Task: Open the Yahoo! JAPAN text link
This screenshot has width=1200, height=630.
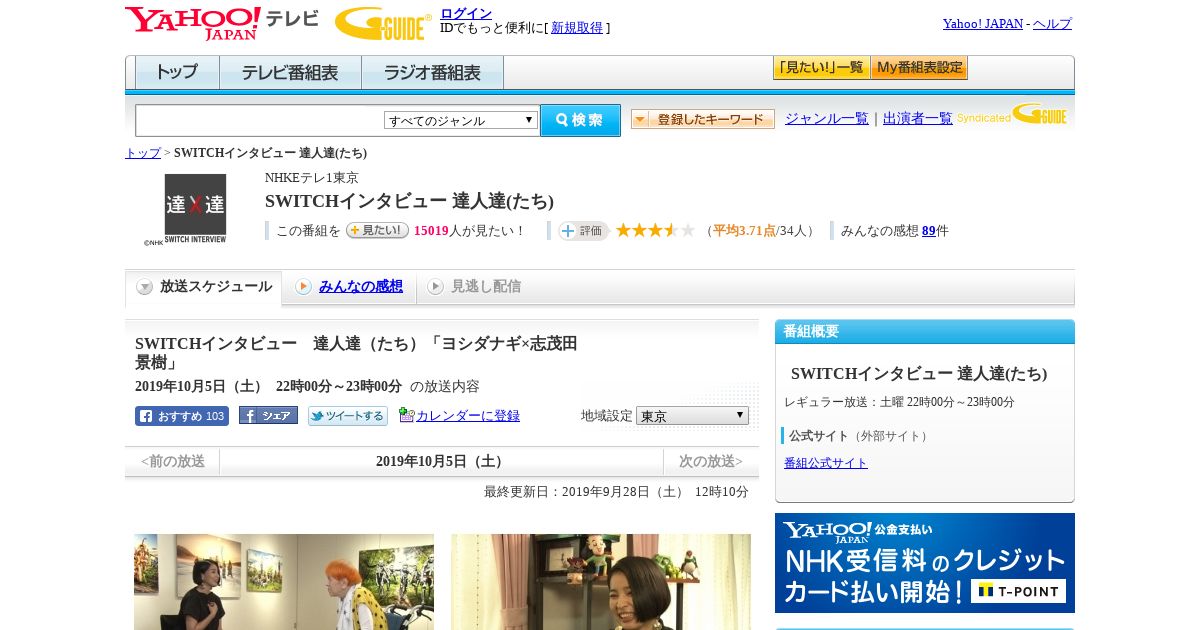Action: click(983, 24)
